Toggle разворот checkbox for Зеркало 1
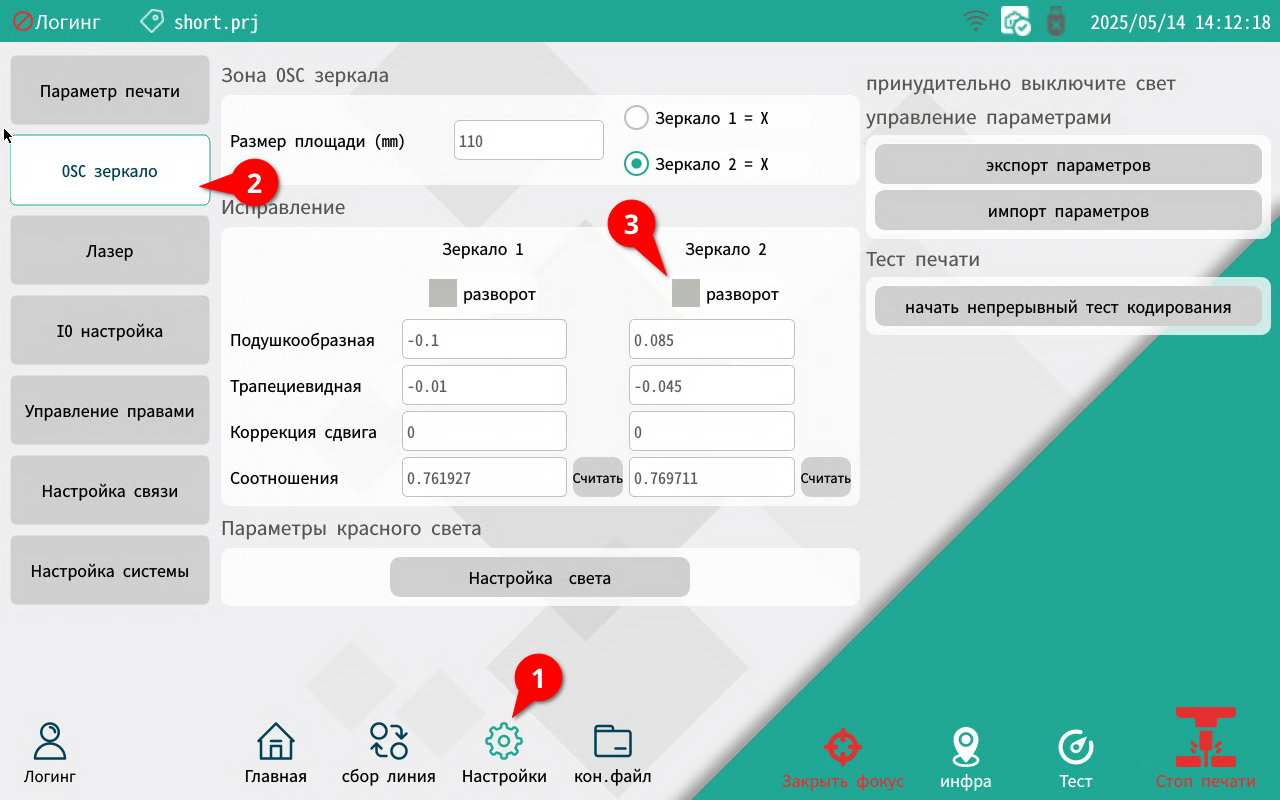Viewport: 1280px width, 800px height. click(x=443, y=294)
